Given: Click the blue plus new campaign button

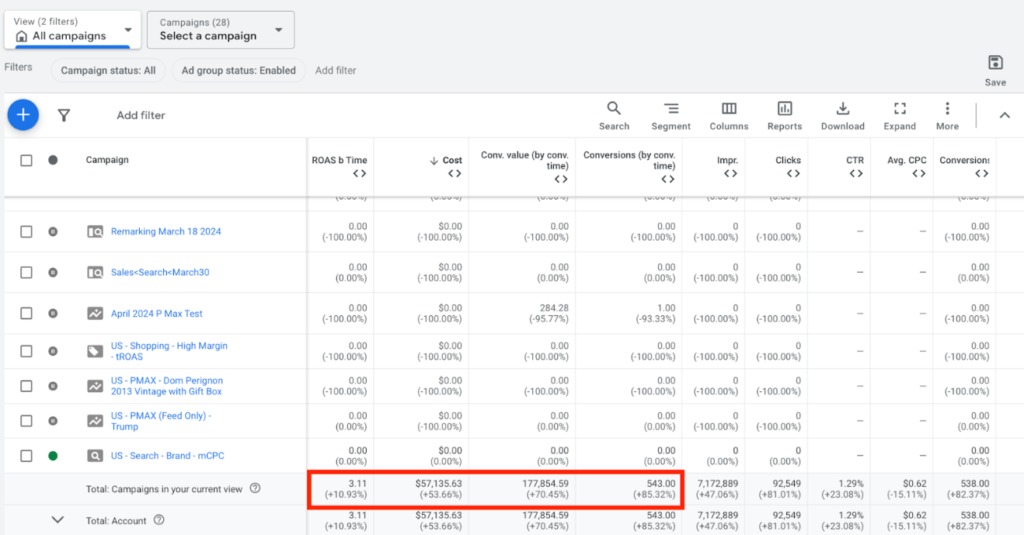Looking at the screenshot, I should (23, 115).
